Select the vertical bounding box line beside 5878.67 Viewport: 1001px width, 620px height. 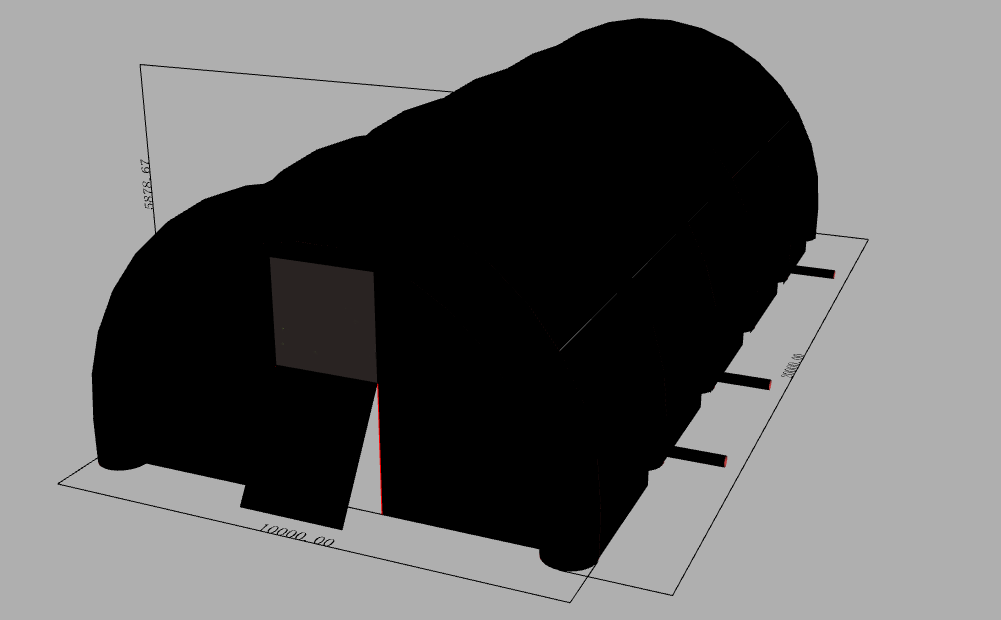coord(147,148)
